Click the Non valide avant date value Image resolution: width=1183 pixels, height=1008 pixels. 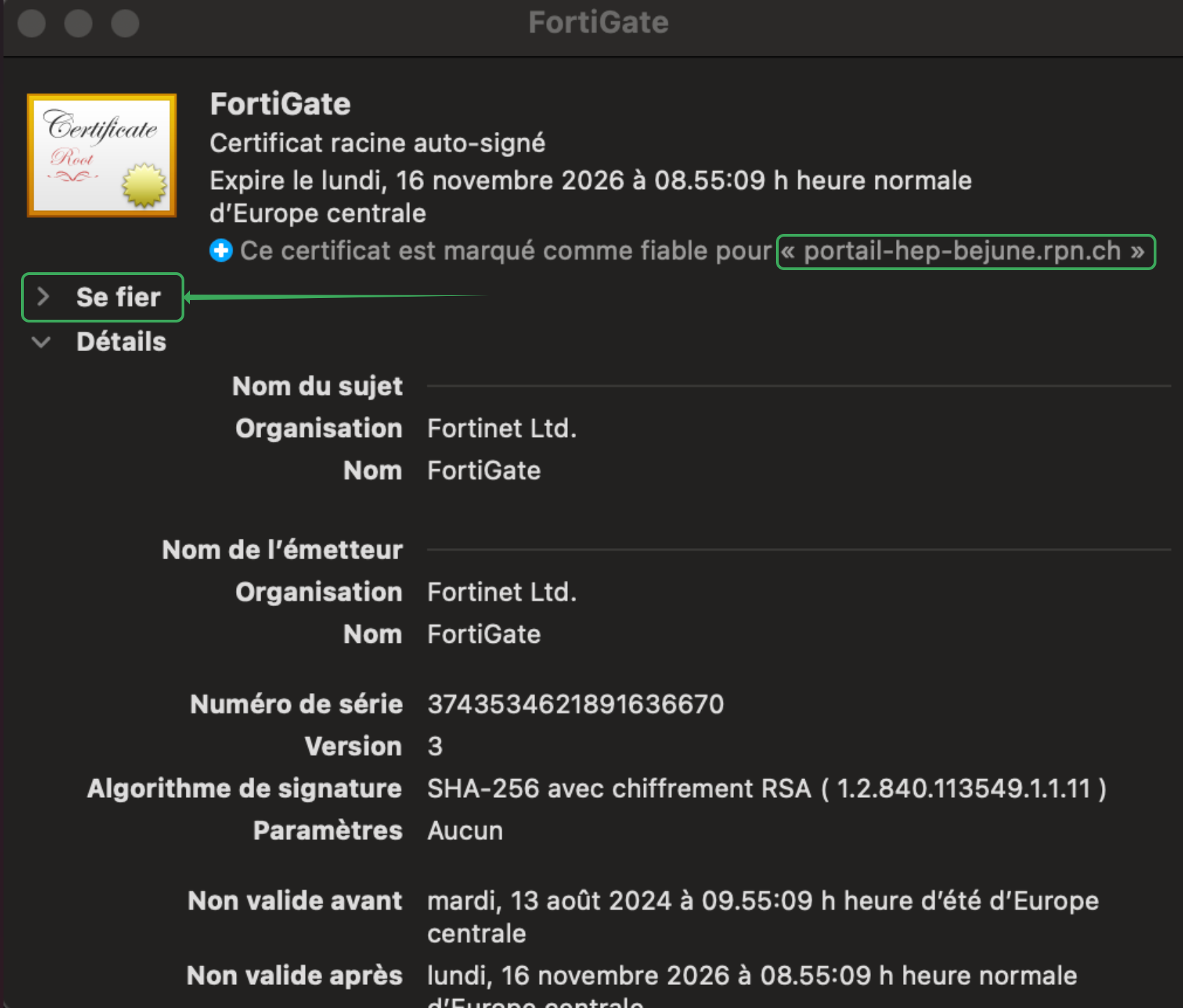[763, 917]
